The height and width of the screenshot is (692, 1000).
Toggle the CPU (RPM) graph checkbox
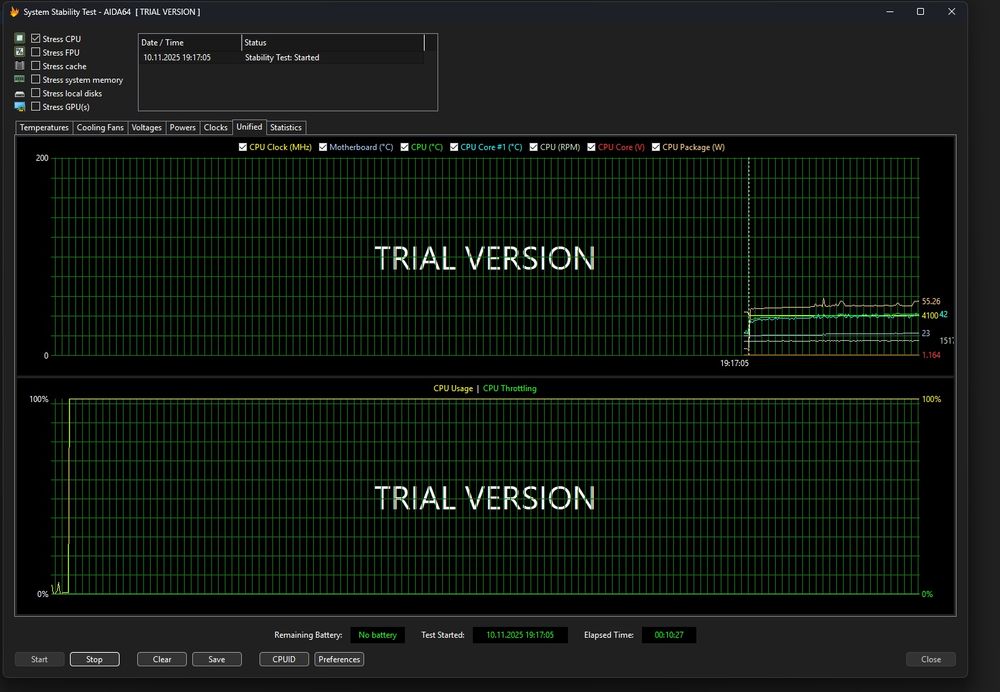[533, 147]
